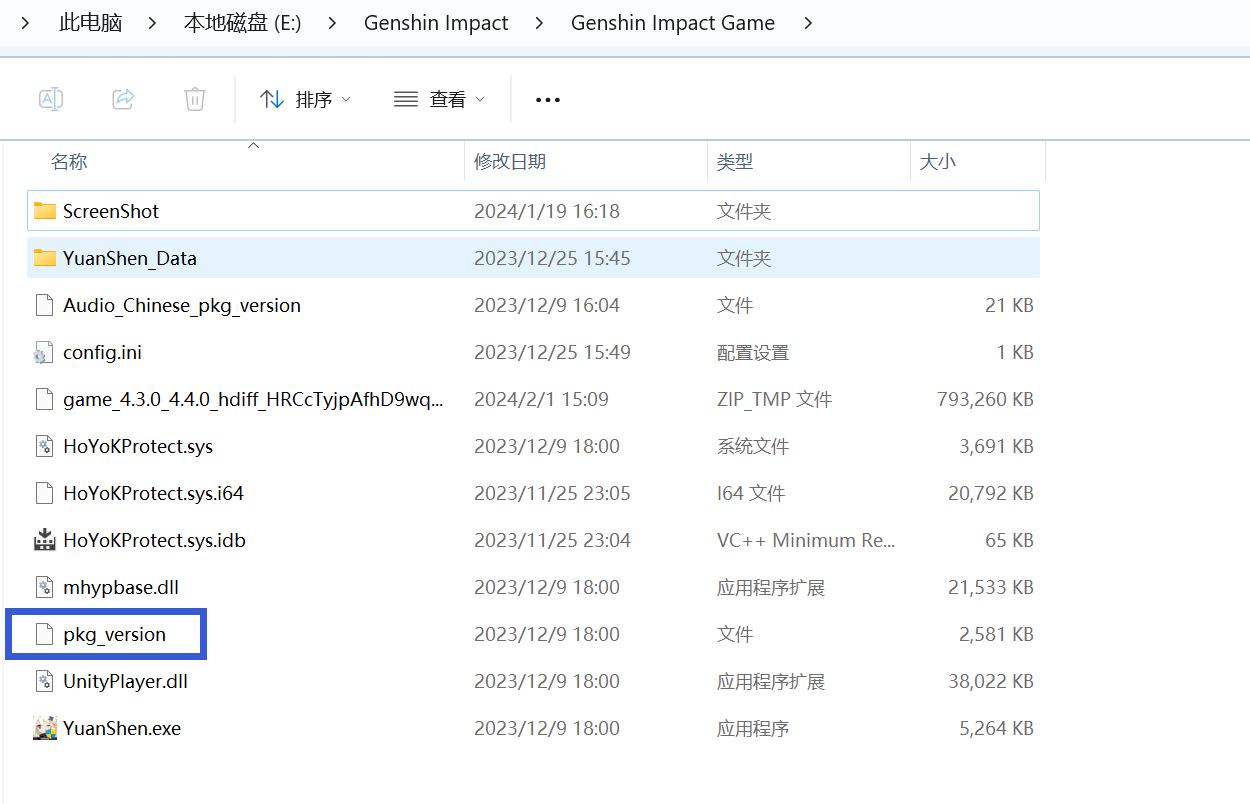This screenshot has width=1250, height=804.
Task: Select the YuanShen.exe application icon
Action: point(44,728)
